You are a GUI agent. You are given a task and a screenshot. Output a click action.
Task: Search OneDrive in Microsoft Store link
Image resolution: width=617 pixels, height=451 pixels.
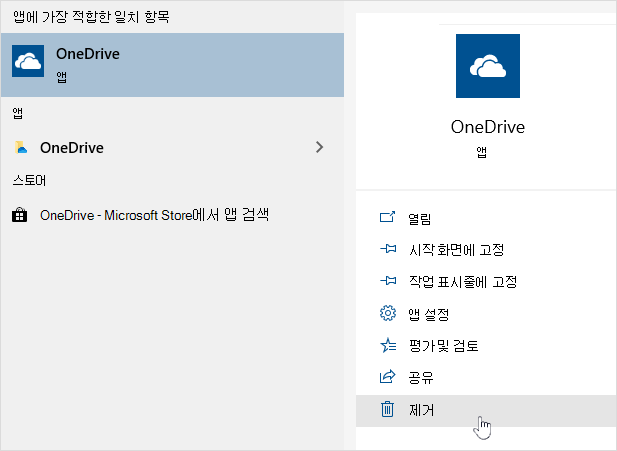[x=154, y=215]
